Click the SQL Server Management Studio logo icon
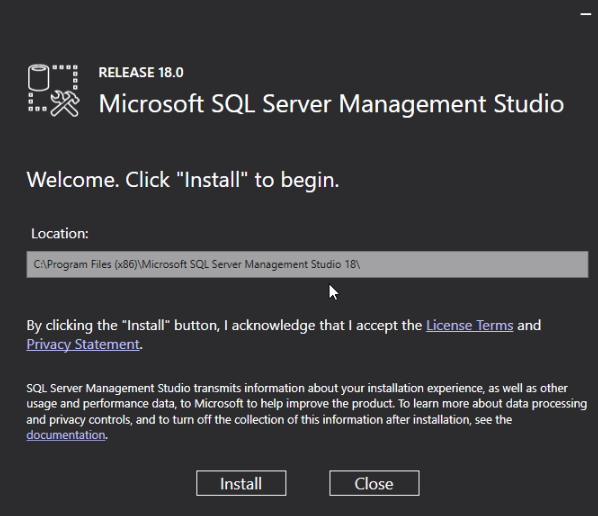 54,90
